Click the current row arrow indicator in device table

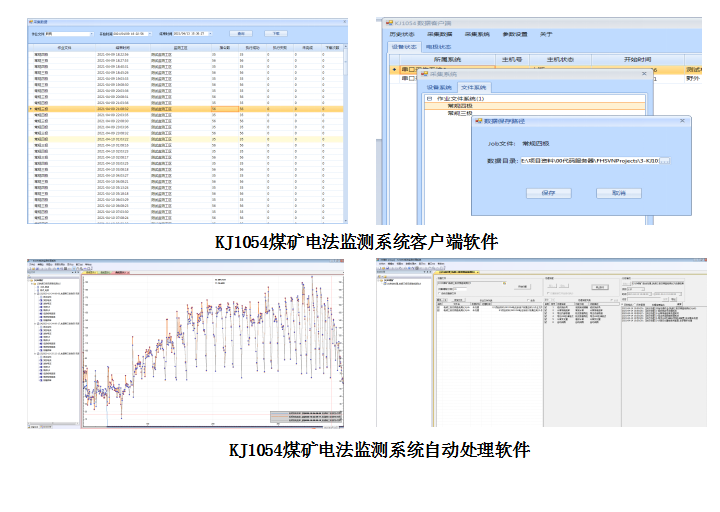point(392,70)
